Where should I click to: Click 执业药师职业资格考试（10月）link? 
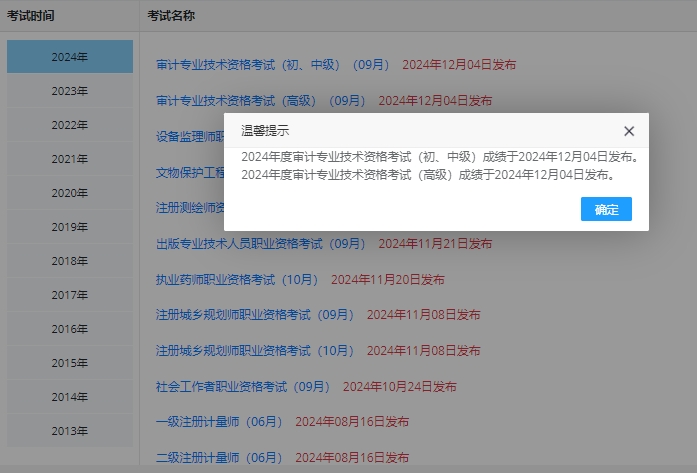click(237, 279)
